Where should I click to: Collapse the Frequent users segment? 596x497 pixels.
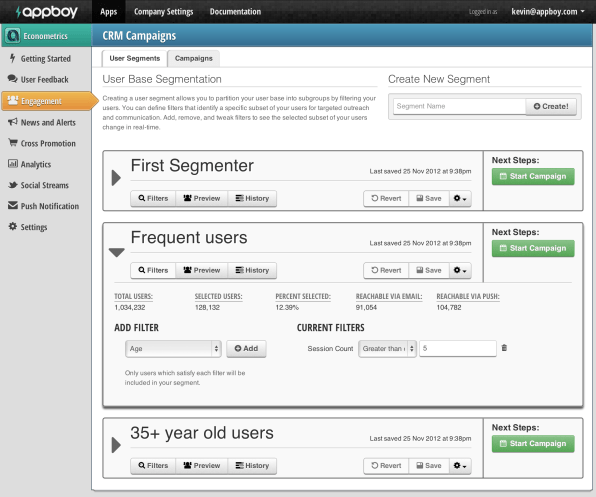pyautogui.click(x=116, y=252)
